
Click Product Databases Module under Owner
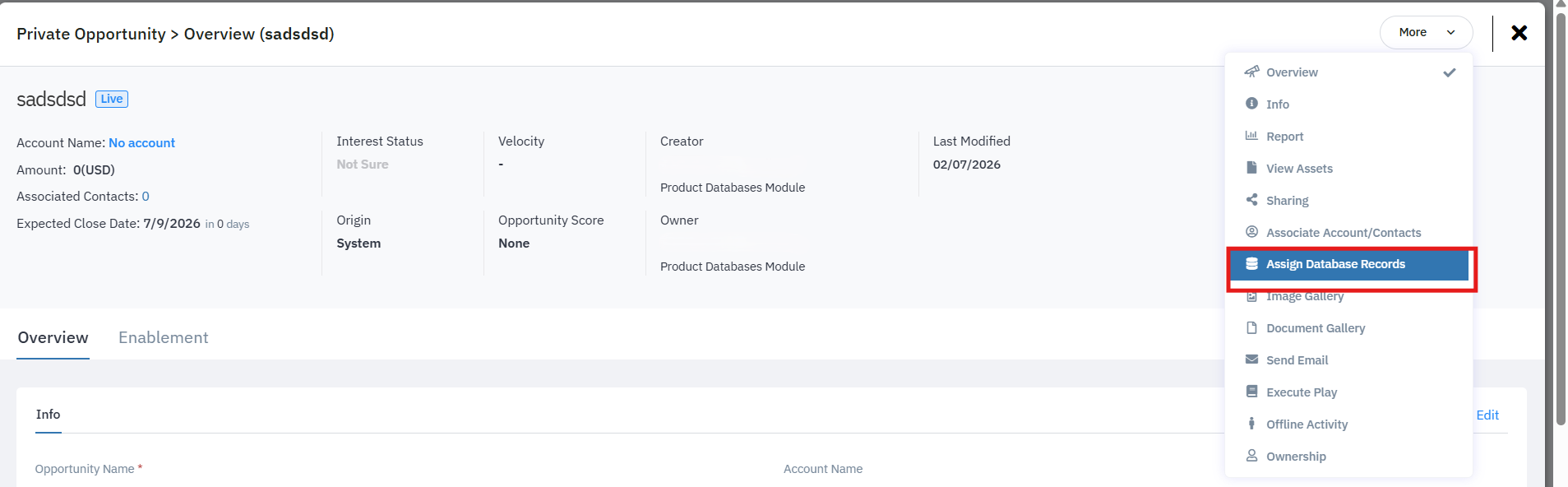[733, 267]
